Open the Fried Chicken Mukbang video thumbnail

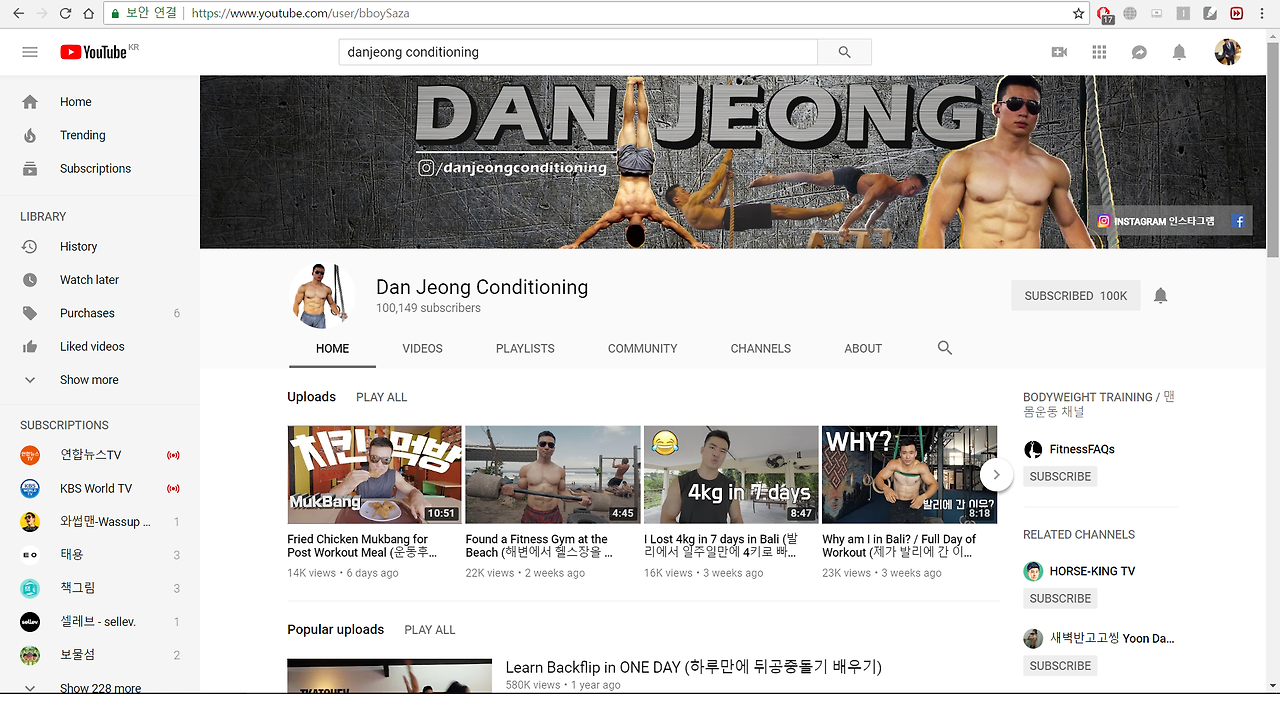373,474
